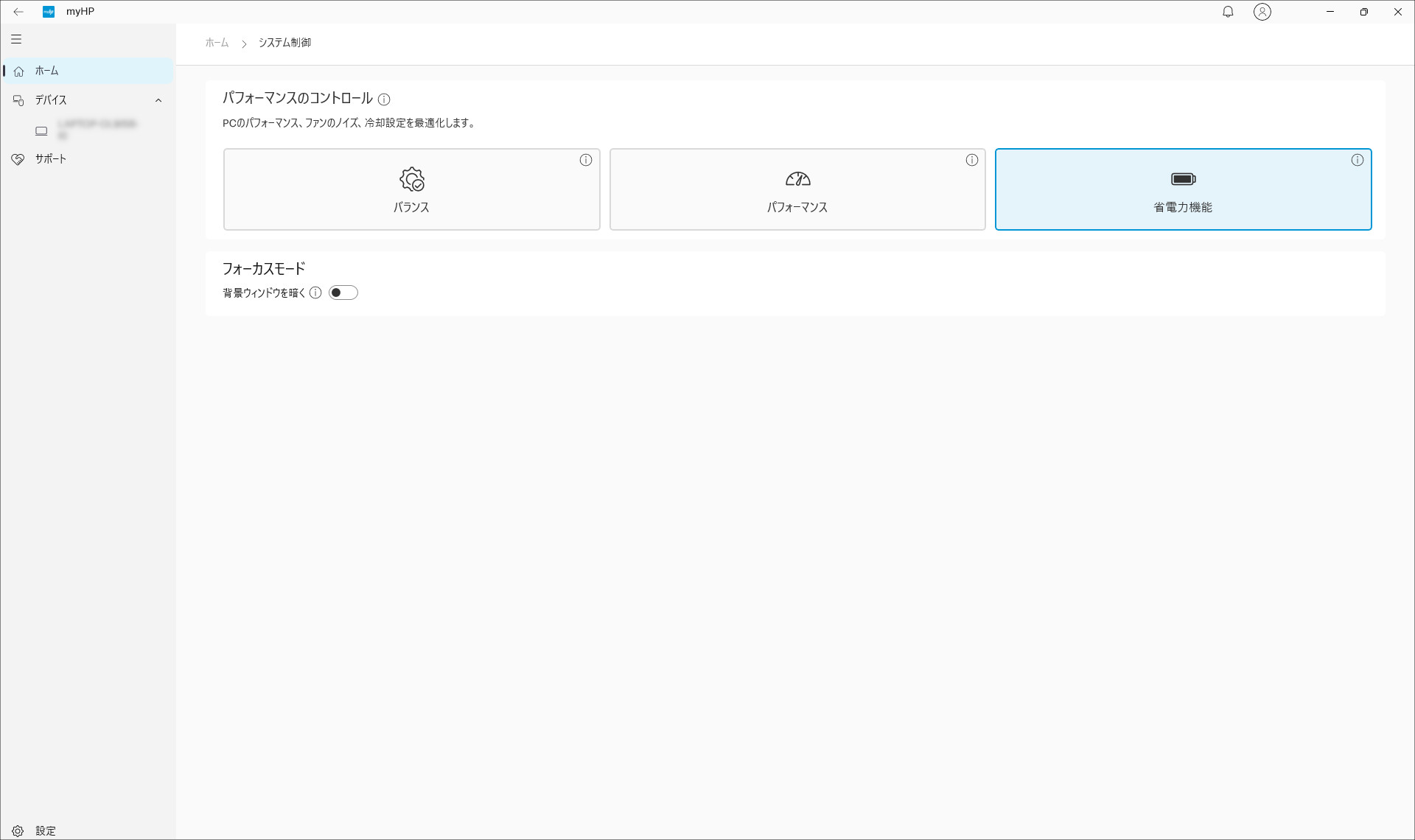Click the notification bell icon
Image resolution: width=1415 pixels, height=840 pixels.
click(1228, 12)
